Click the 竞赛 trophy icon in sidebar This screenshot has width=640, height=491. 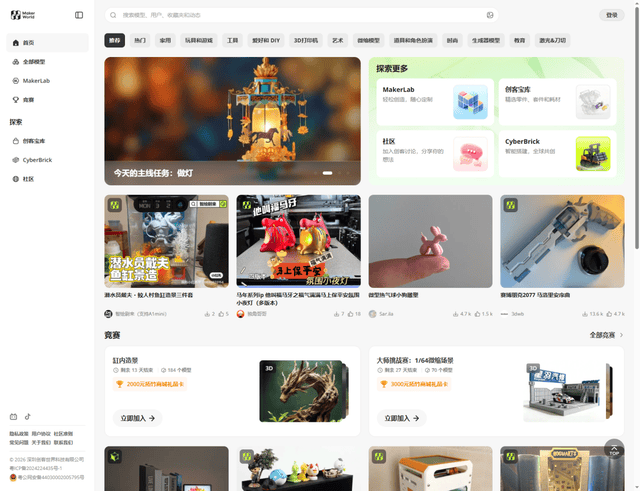coord(15,100)
